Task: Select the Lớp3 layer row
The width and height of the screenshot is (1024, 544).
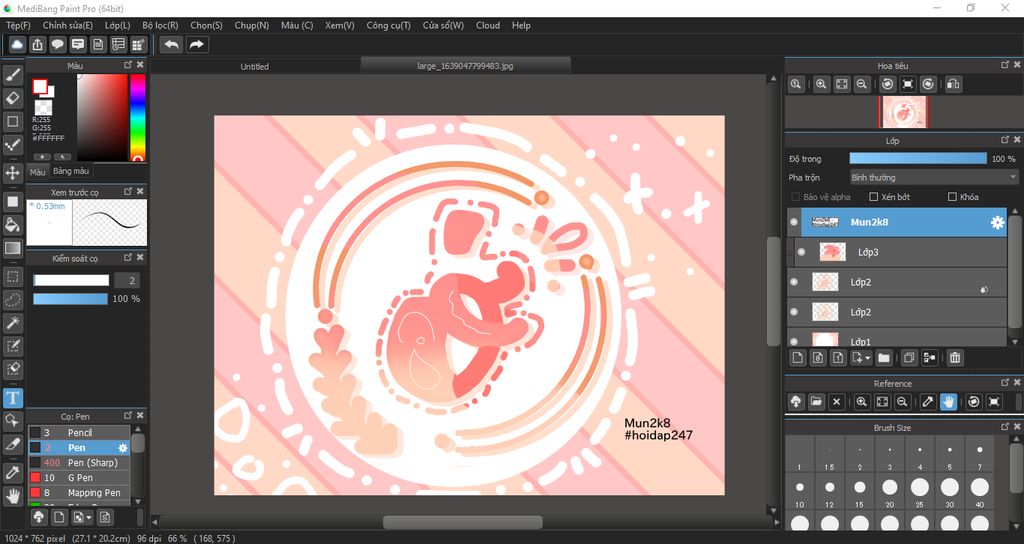Action: click(897, 252)
